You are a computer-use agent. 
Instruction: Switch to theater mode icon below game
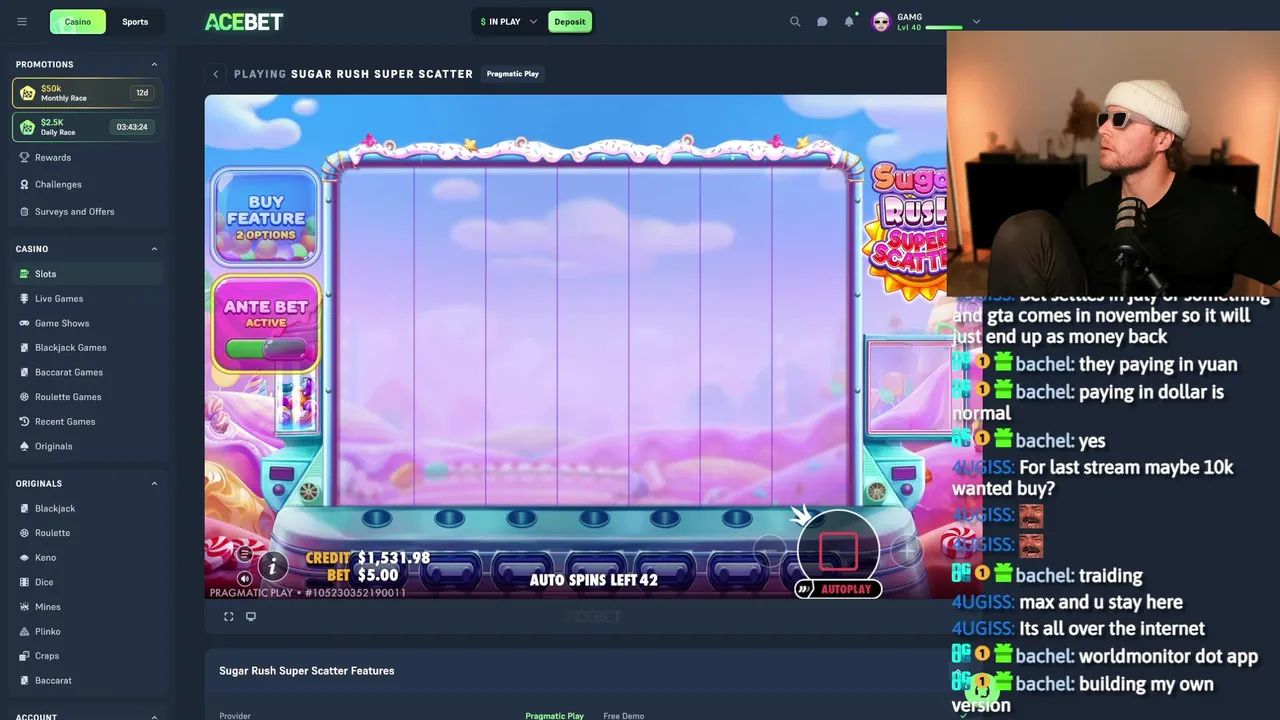click(251, 617)
